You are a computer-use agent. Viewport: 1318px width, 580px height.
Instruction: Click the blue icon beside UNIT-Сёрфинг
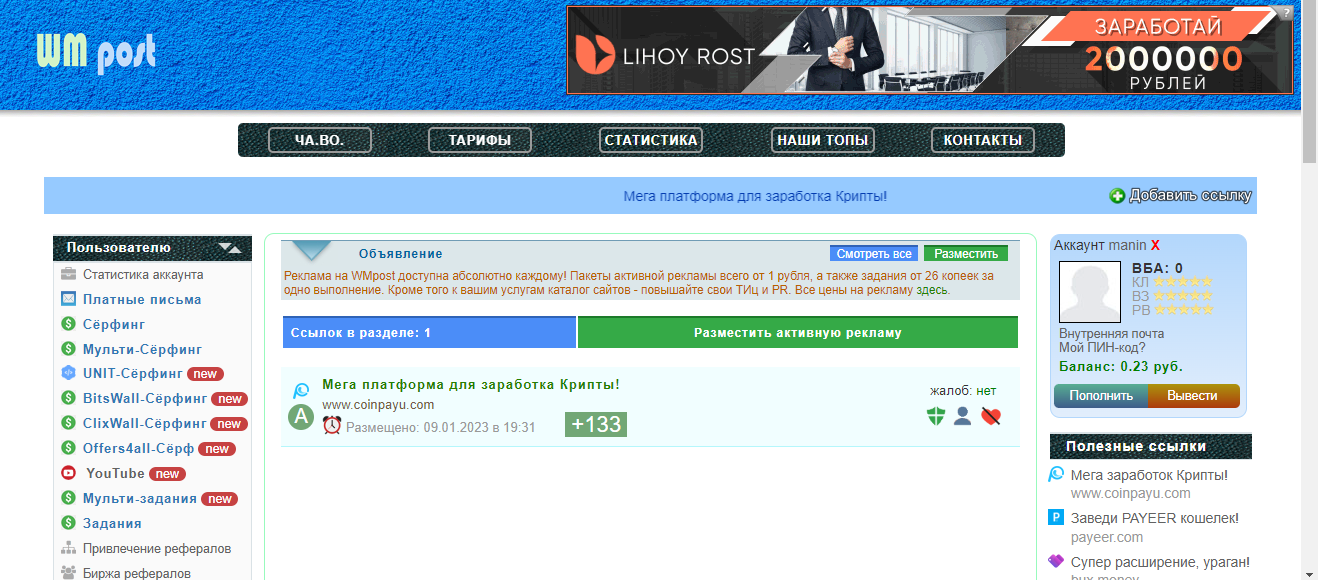[x=69, y=373]
